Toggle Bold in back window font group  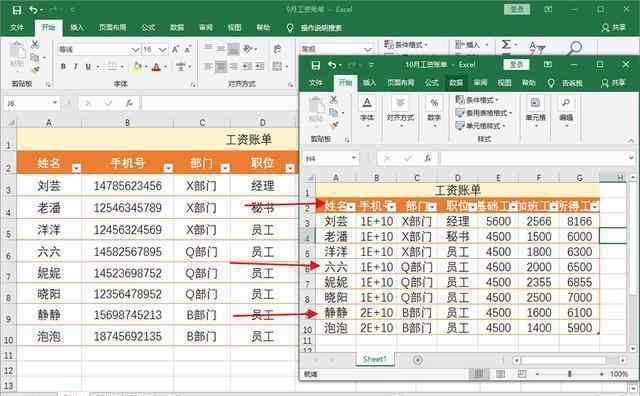[63, 67]
